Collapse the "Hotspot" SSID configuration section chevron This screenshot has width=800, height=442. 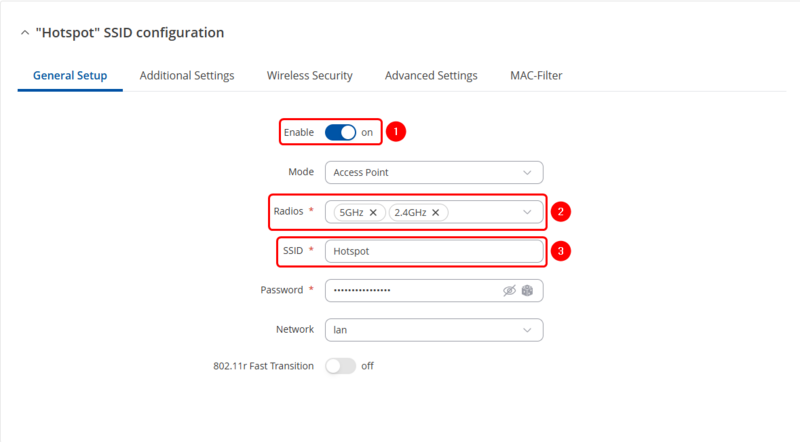[24, 33]
